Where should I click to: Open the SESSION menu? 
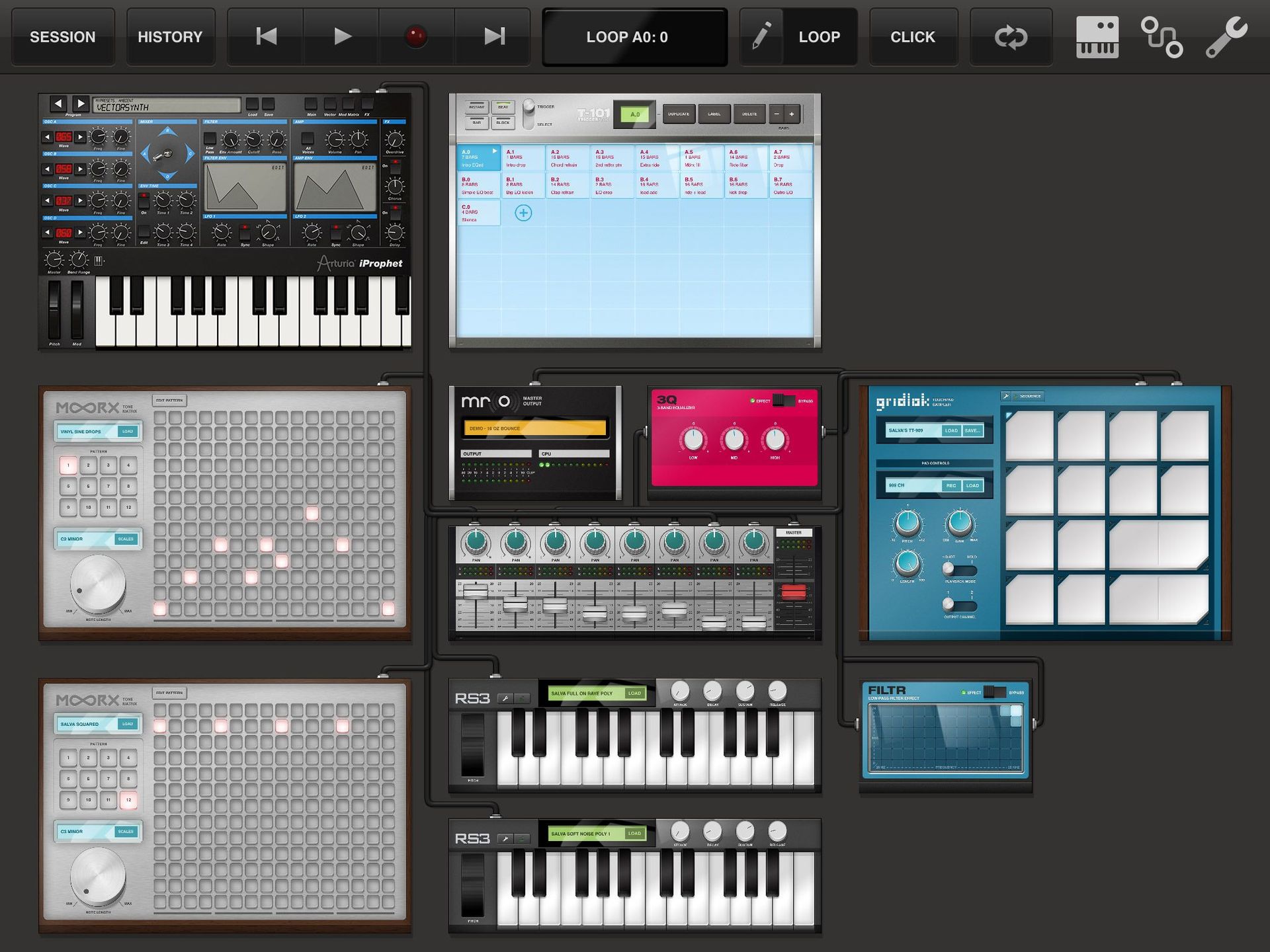[63, 37]
